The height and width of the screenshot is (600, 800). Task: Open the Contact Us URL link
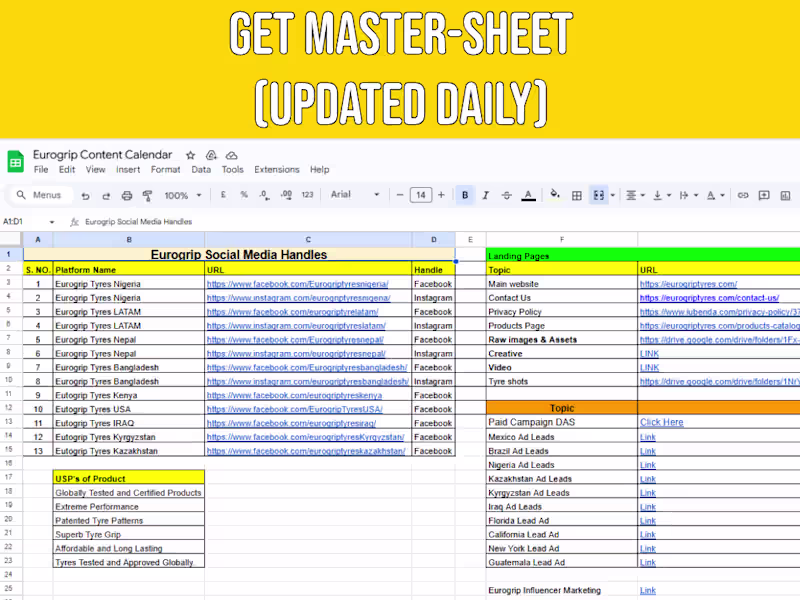pyautogui.click(x=709, y=298)
